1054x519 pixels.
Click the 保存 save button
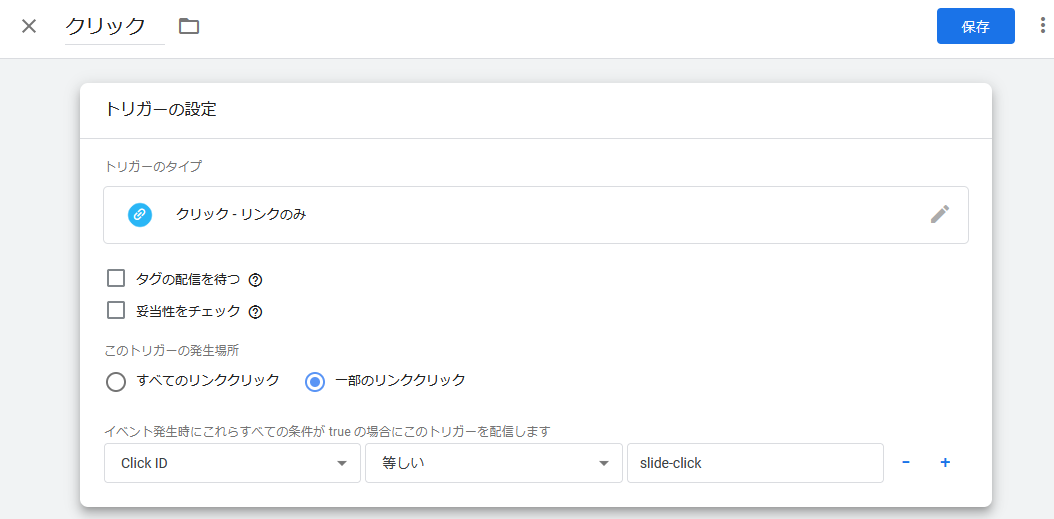pos(975,26)
